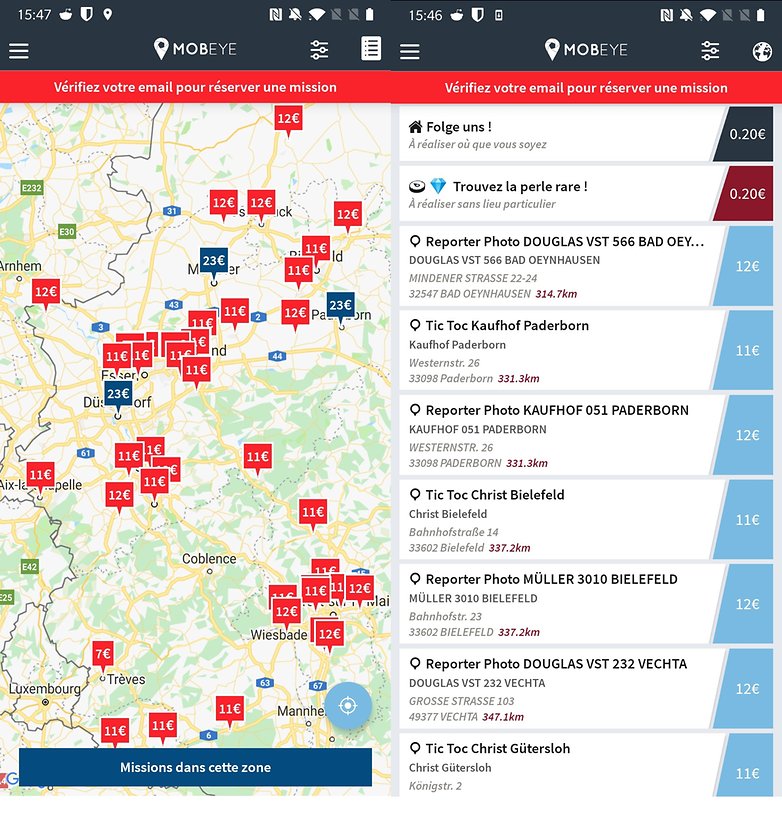Open Tic Toc Christ Bielefeld mission
782x825 pixels.
click(x=586, y=520)
